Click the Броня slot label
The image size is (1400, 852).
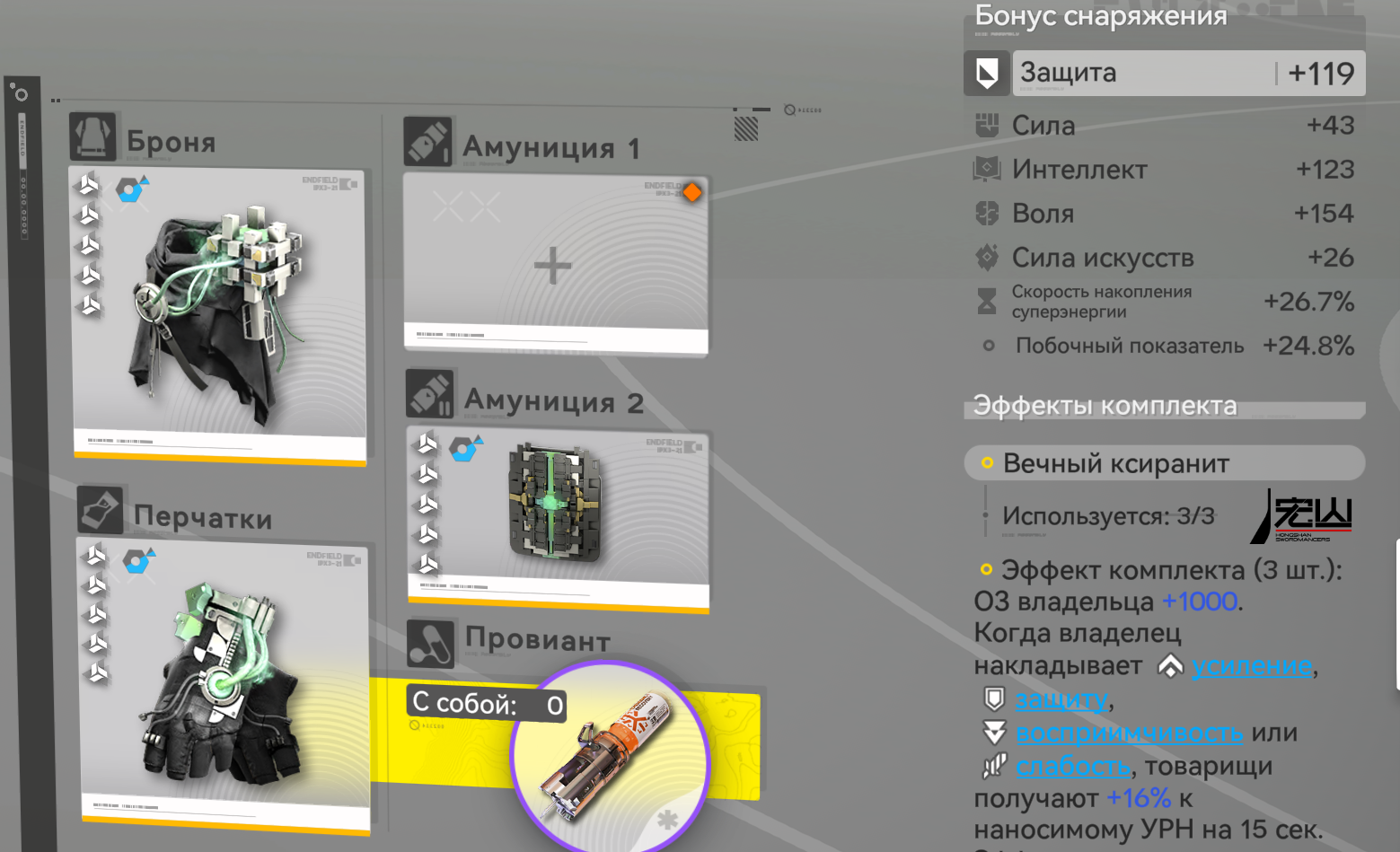pos(172,141)
